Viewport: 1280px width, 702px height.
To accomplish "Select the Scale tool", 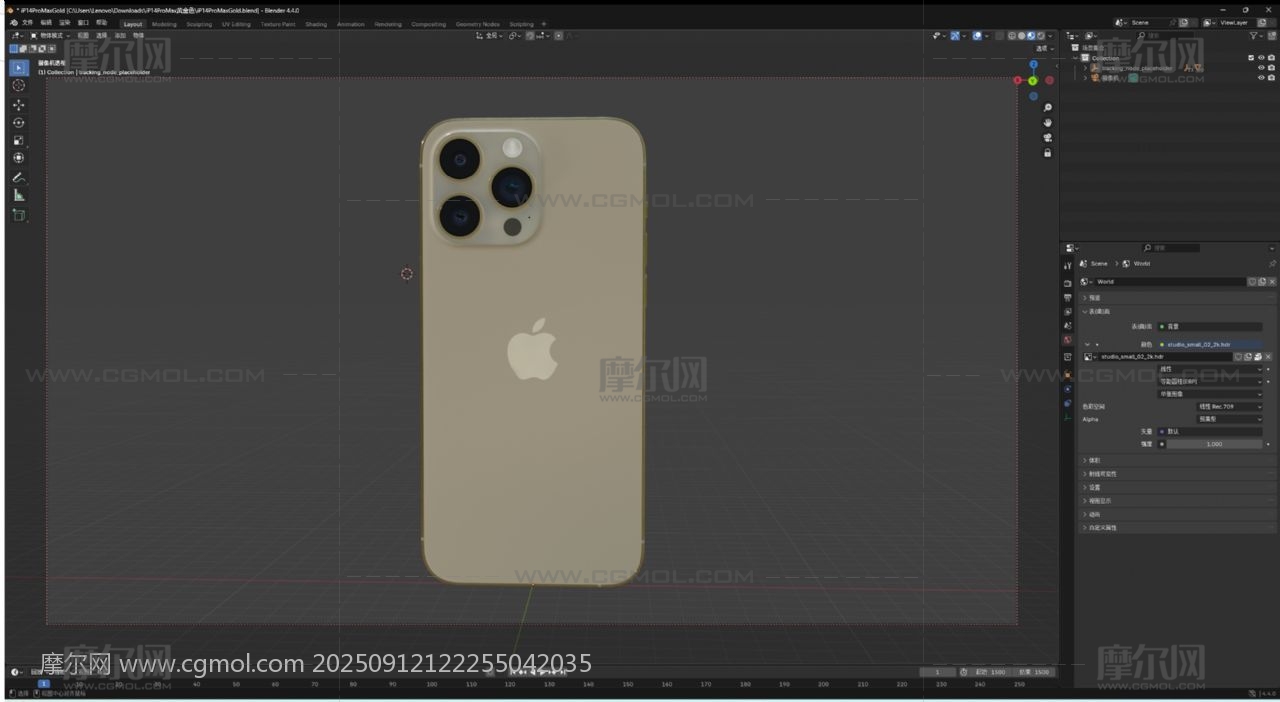I will [18, 140].
